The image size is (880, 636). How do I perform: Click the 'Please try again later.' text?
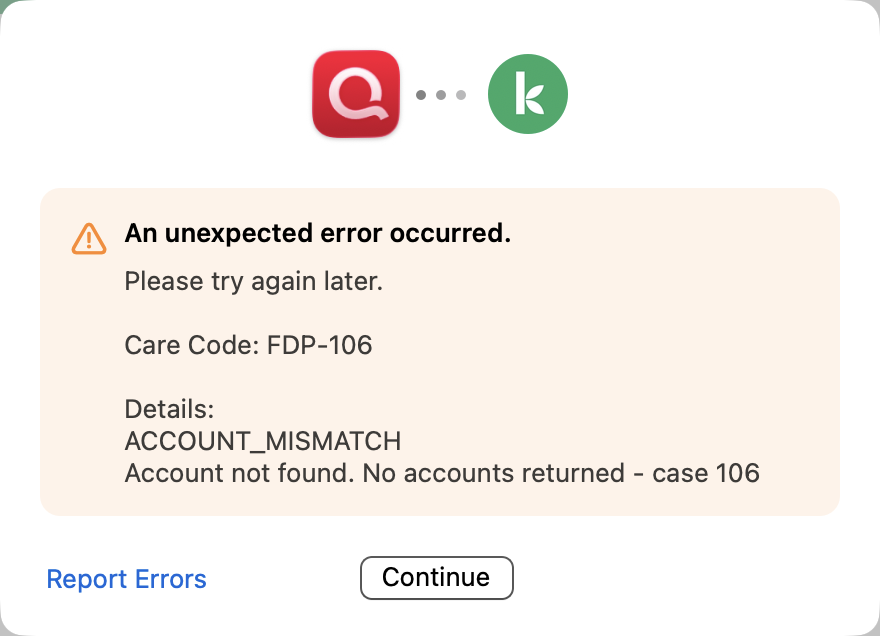click(253, 282)
